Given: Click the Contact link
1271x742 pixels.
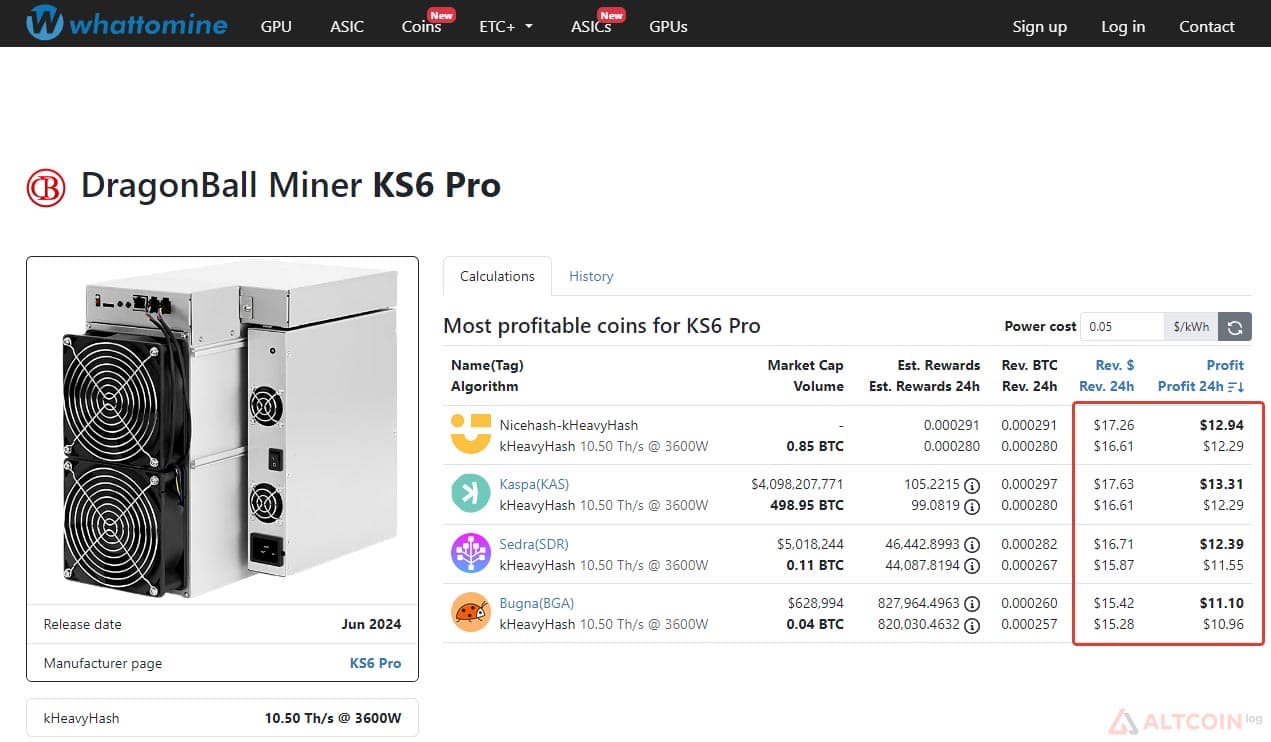Looking at the screenshot, I should pos(1207,27).
